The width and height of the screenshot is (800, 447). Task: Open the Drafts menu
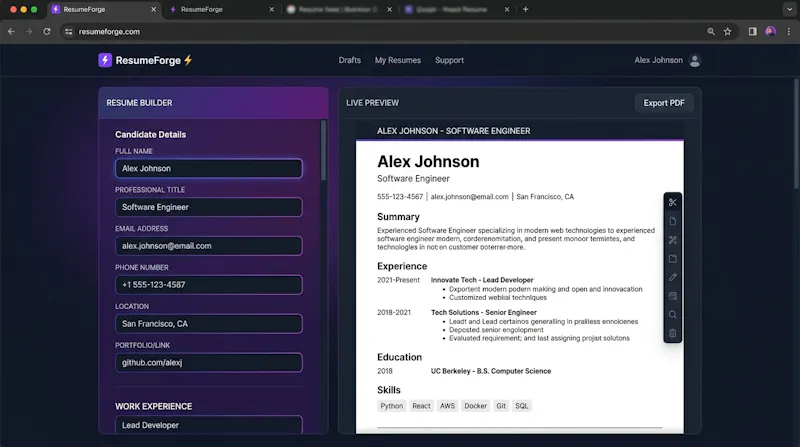(x=349, y=60)
